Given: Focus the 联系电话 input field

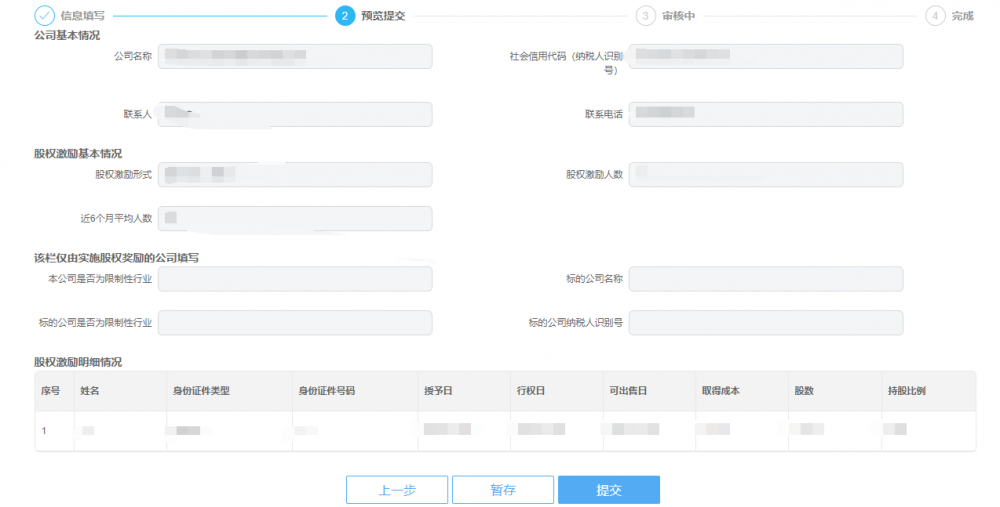Looking at the screenshot, I should pyautogui.click(x=765, y=114).
